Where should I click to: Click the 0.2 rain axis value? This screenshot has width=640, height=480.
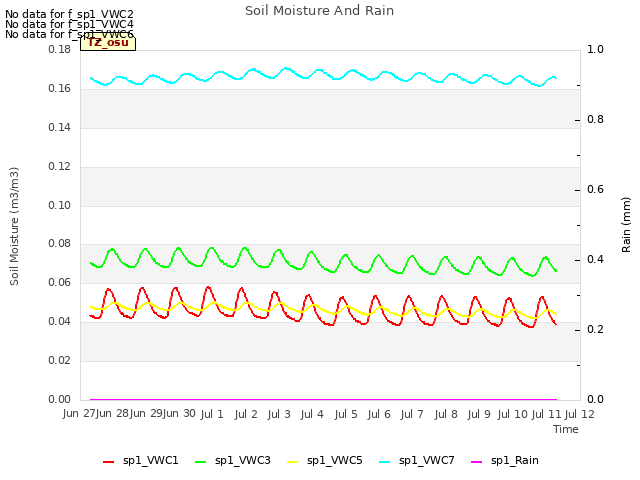595,329
